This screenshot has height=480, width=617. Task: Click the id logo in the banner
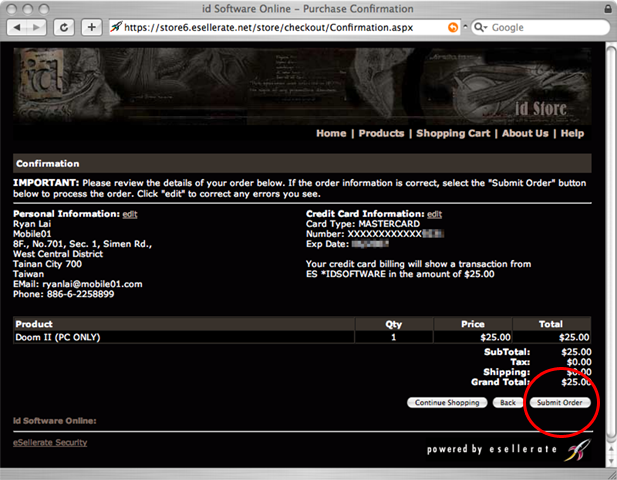pos(42,74)
